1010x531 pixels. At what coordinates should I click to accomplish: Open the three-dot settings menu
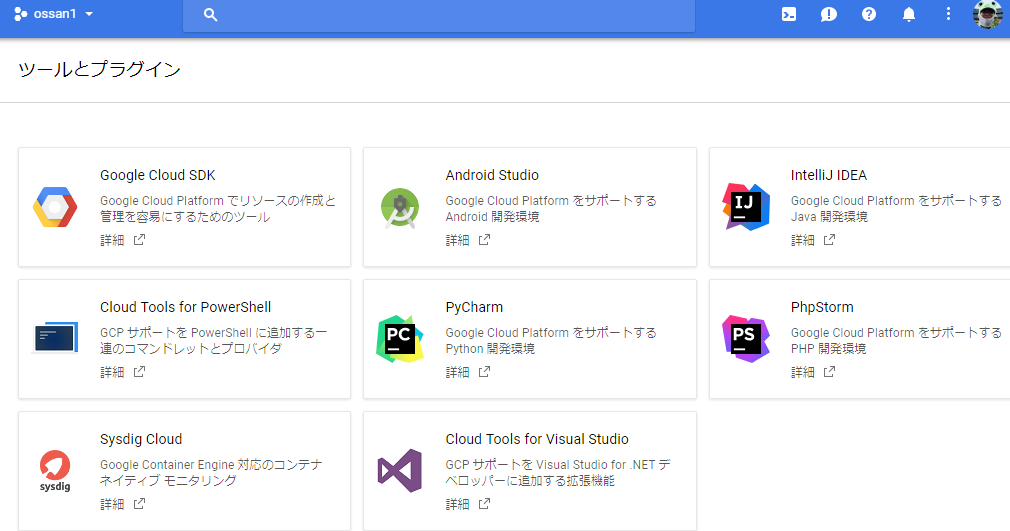click(x=948, y=14)
